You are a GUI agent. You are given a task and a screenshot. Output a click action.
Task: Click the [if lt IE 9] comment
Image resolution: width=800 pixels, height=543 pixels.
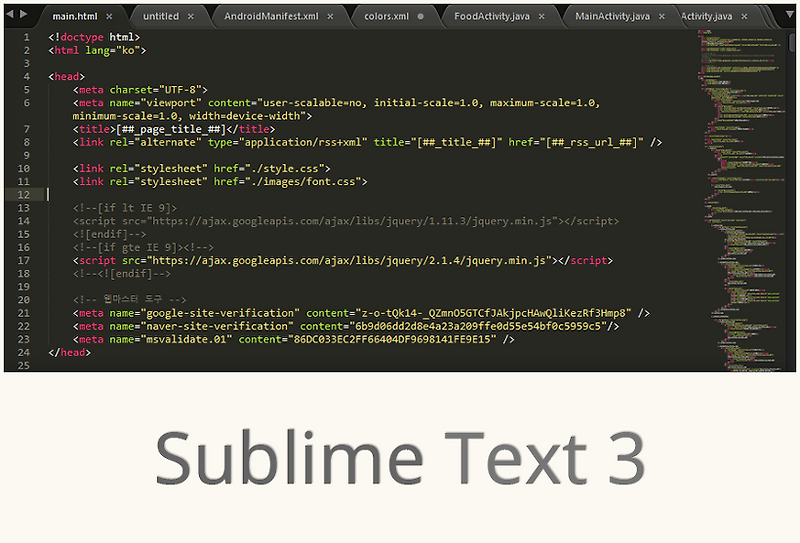pos(125,208)
